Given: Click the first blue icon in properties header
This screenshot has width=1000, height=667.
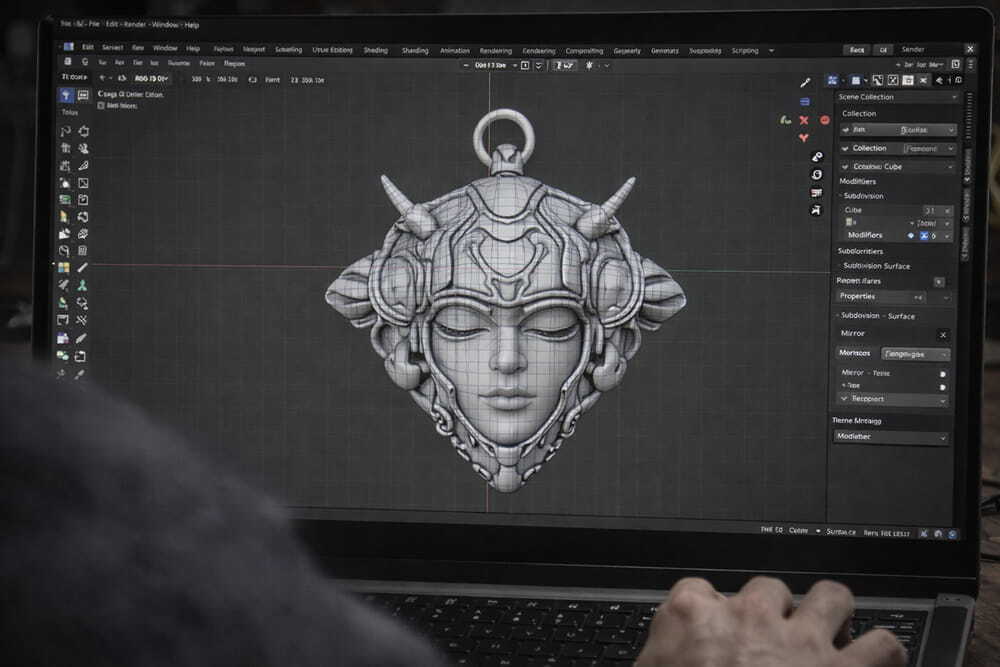Looking at the screenshot, I should 832,80.
